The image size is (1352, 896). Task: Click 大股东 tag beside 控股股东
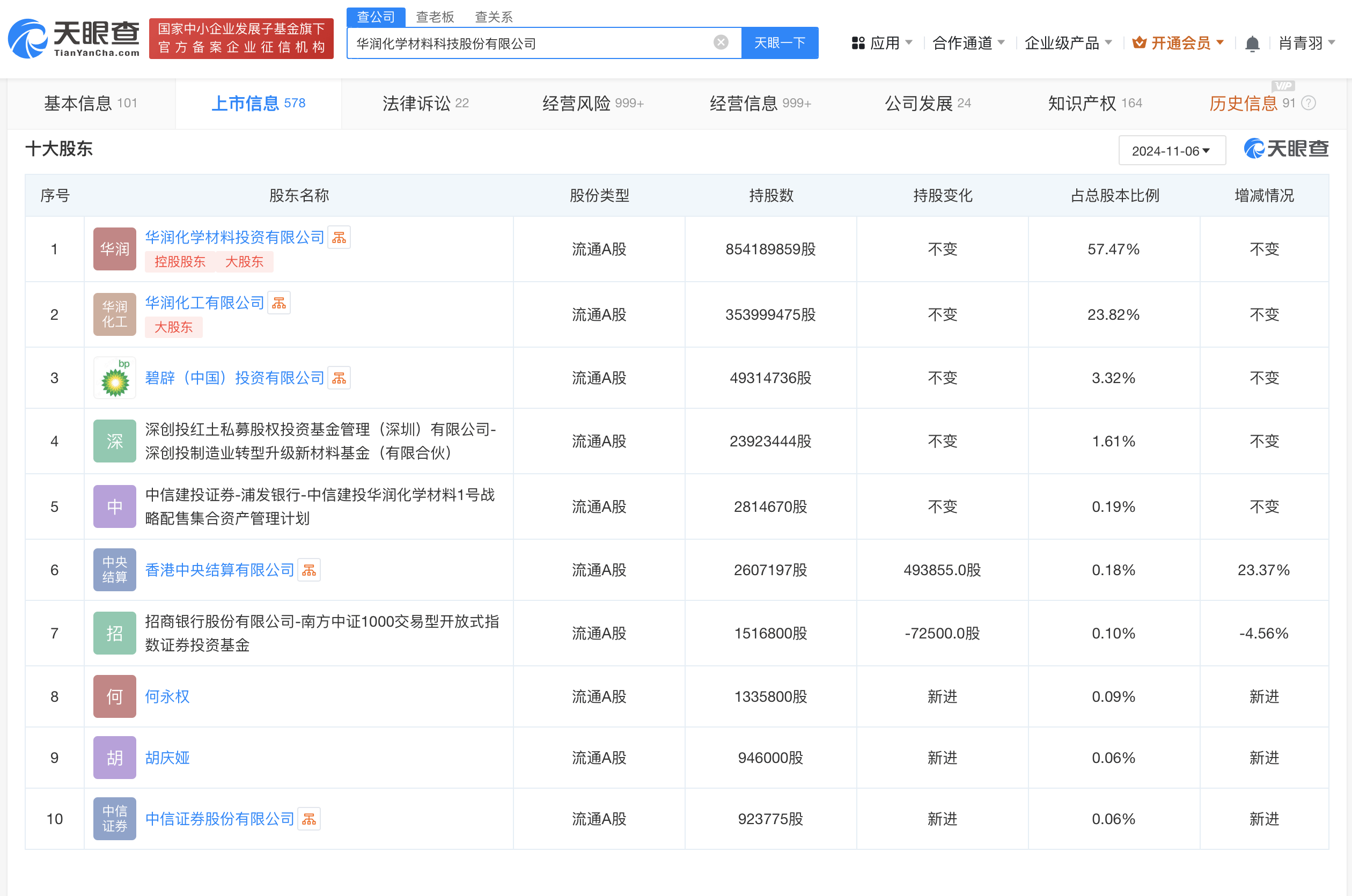click(245, 262)
